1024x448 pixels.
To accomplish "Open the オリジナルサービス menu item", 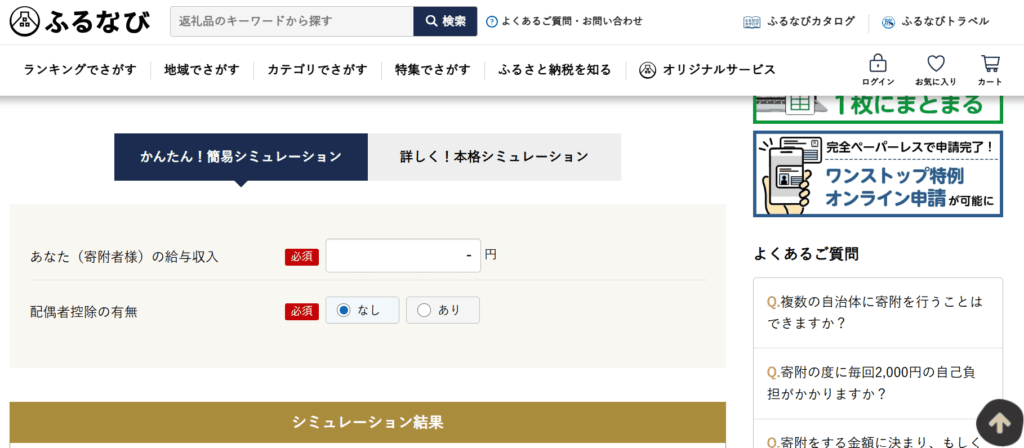I will [x=708, y=70].
